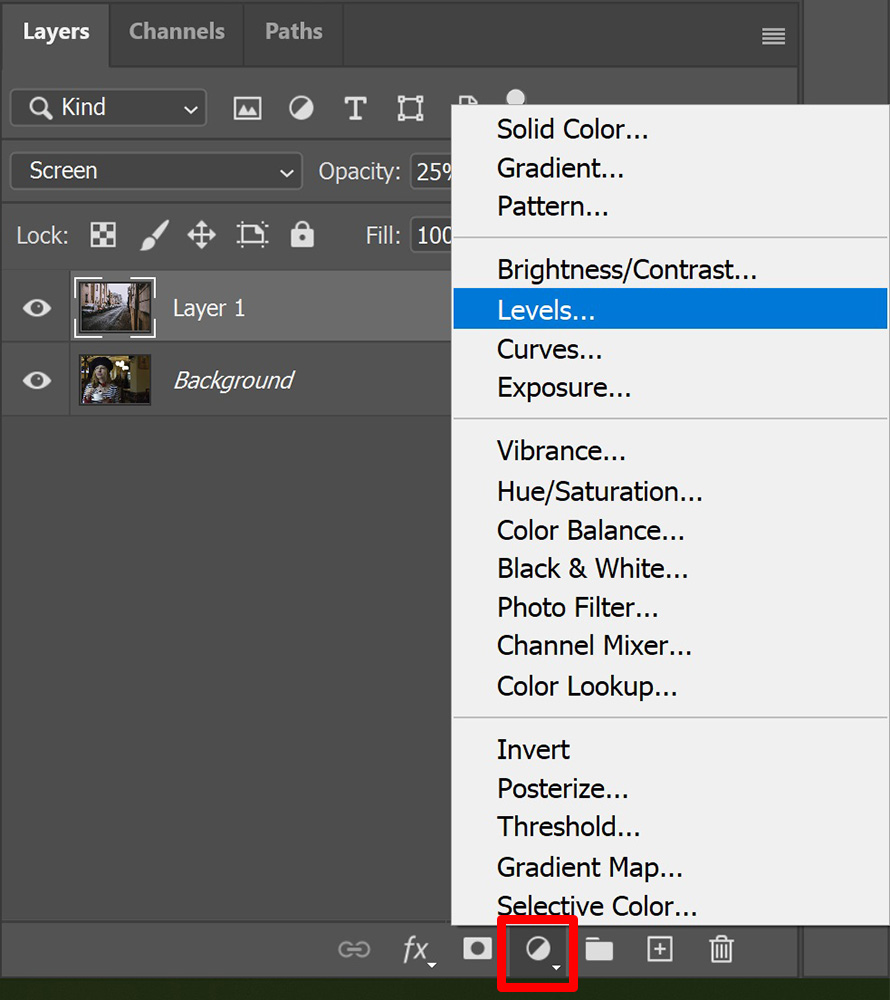The width and height of the screenshot is (890, 1000).
Task: Click the Fill label
Action: [x=383, y=235]
